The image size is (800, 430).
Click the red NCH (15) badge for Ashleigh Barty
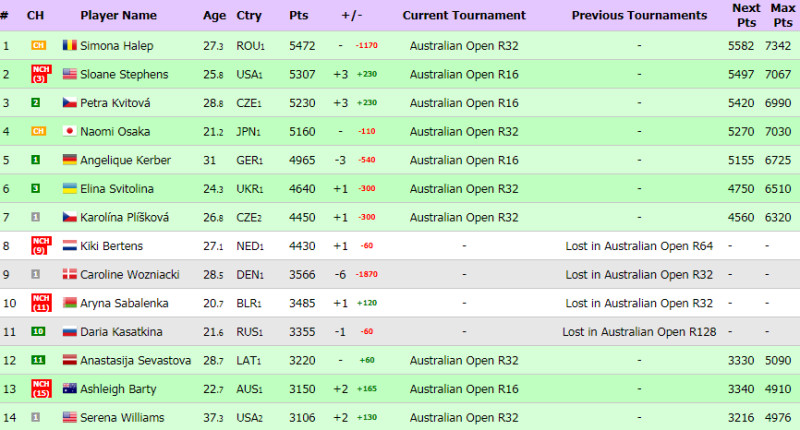41,389
